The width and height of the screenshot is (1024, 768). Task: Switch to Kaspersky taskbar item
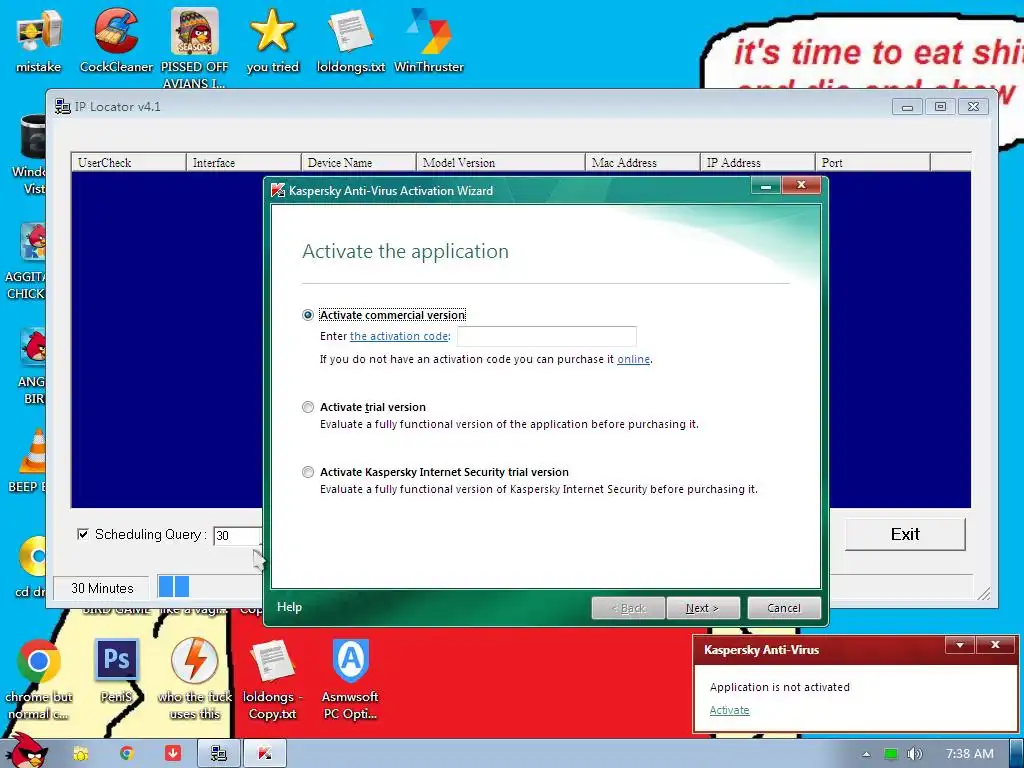click(x=264, y=754)
